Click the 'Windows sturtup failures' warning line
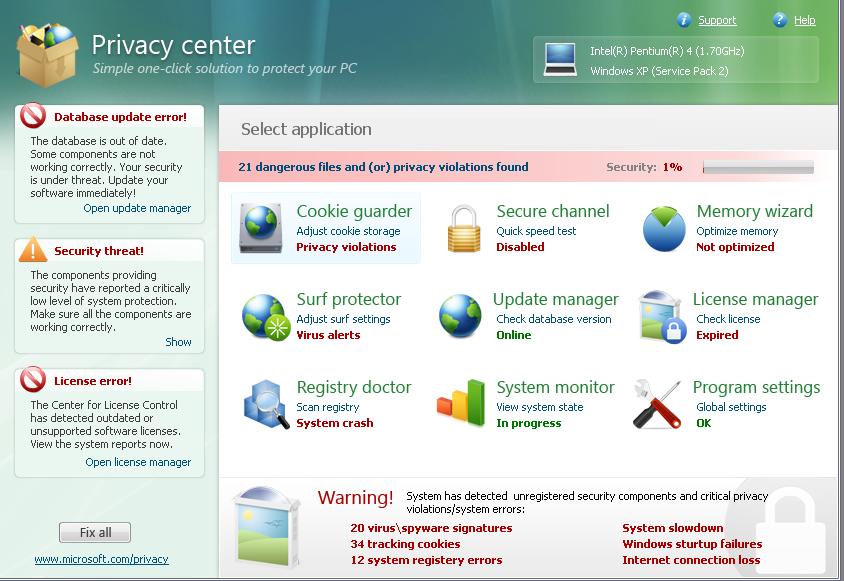 click(x=692, y=544)
